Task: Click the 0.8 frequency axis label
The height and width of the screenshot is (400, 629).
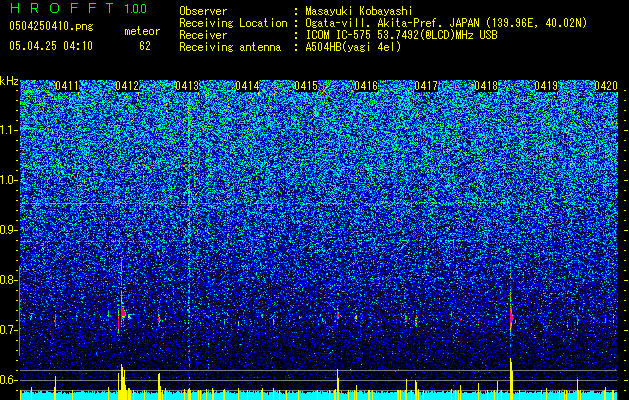Action: click(9, 280)
